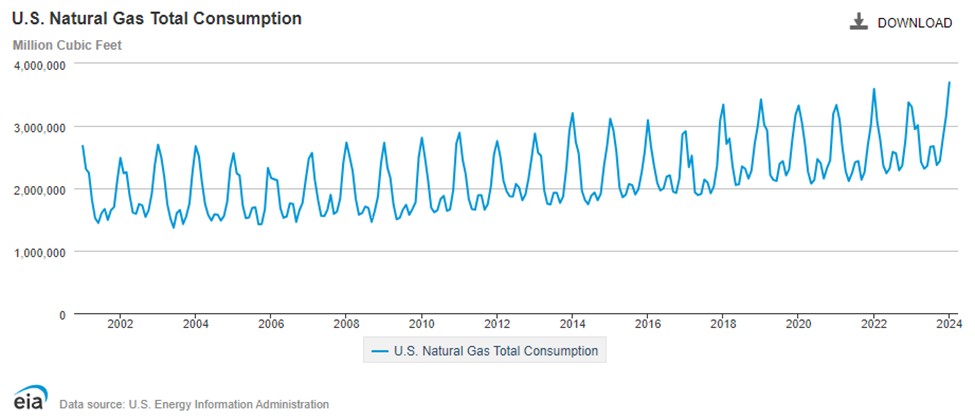Click the 1,000,000 y-axis label
This screenshot has width=975, height=420.
click(40, 252)
